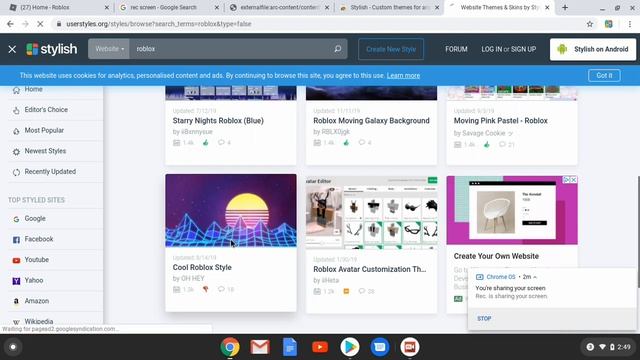Image resolution: width=640 pixels, height=360 pixels.
Task: Click the Roblox Avatar Customization Th... title
Action: pos(369,269)
